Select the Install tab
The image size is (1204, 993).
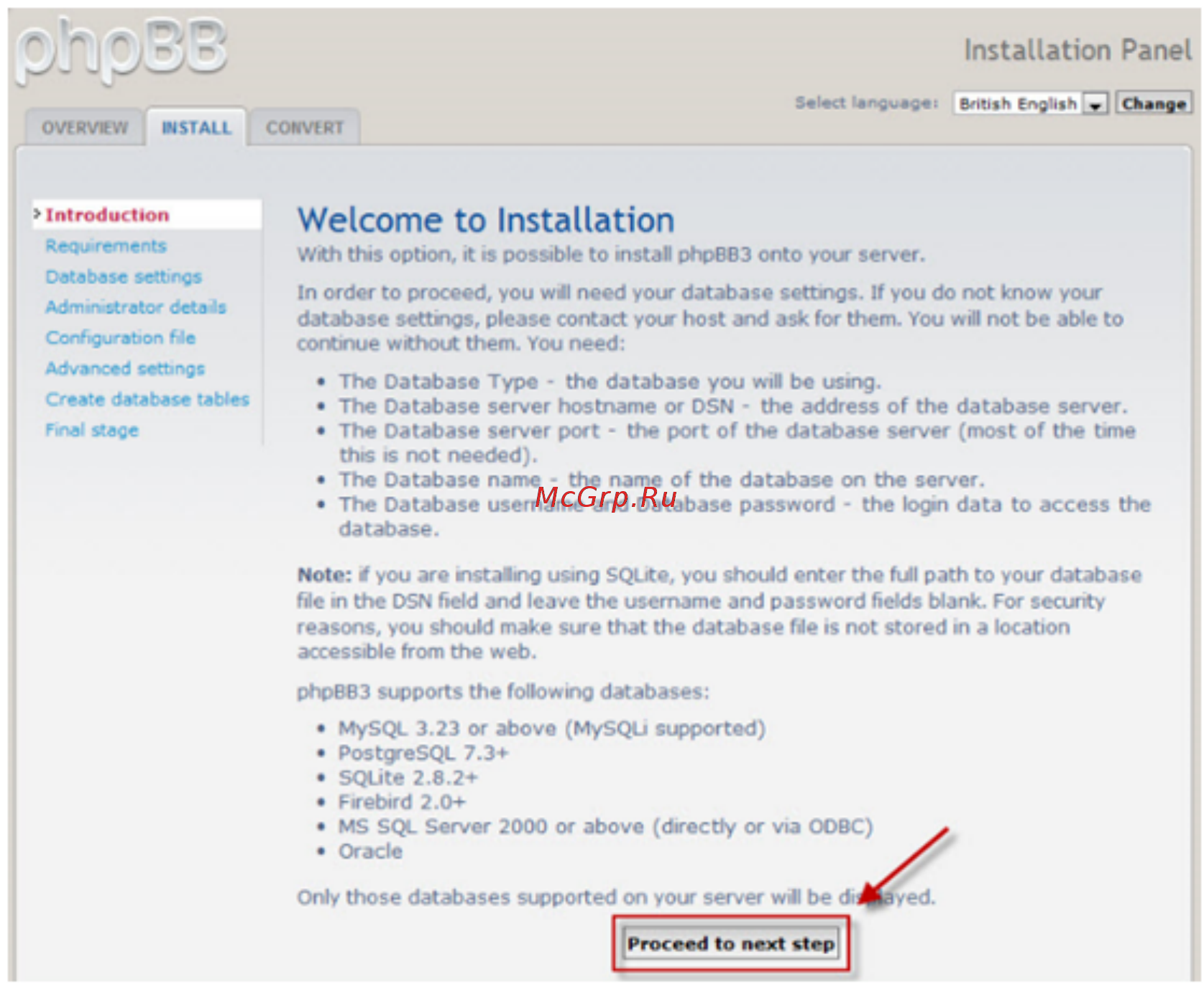point(196,128)
